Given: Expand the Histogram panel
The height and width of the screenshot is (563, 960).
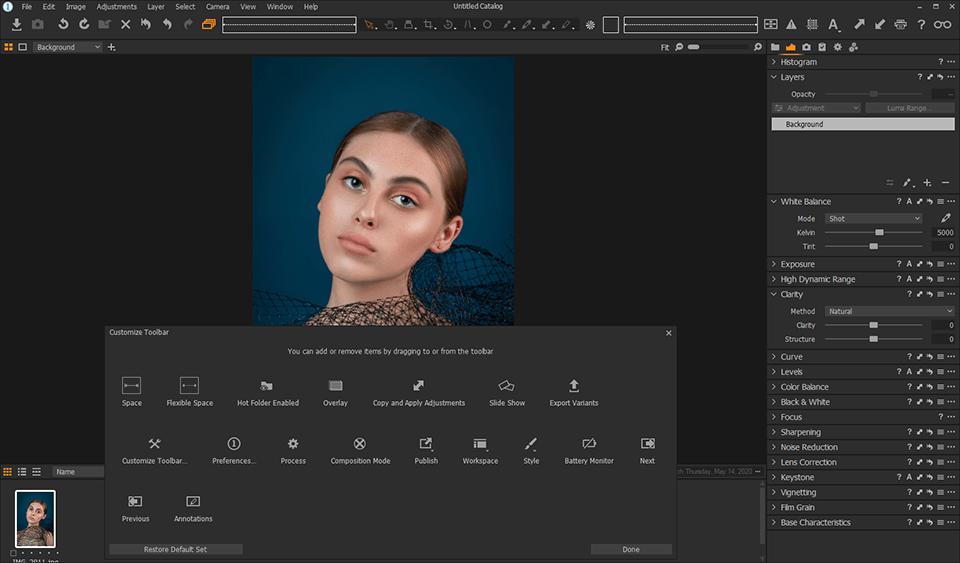Looking at the screenshot, I should tap(774, 62).
